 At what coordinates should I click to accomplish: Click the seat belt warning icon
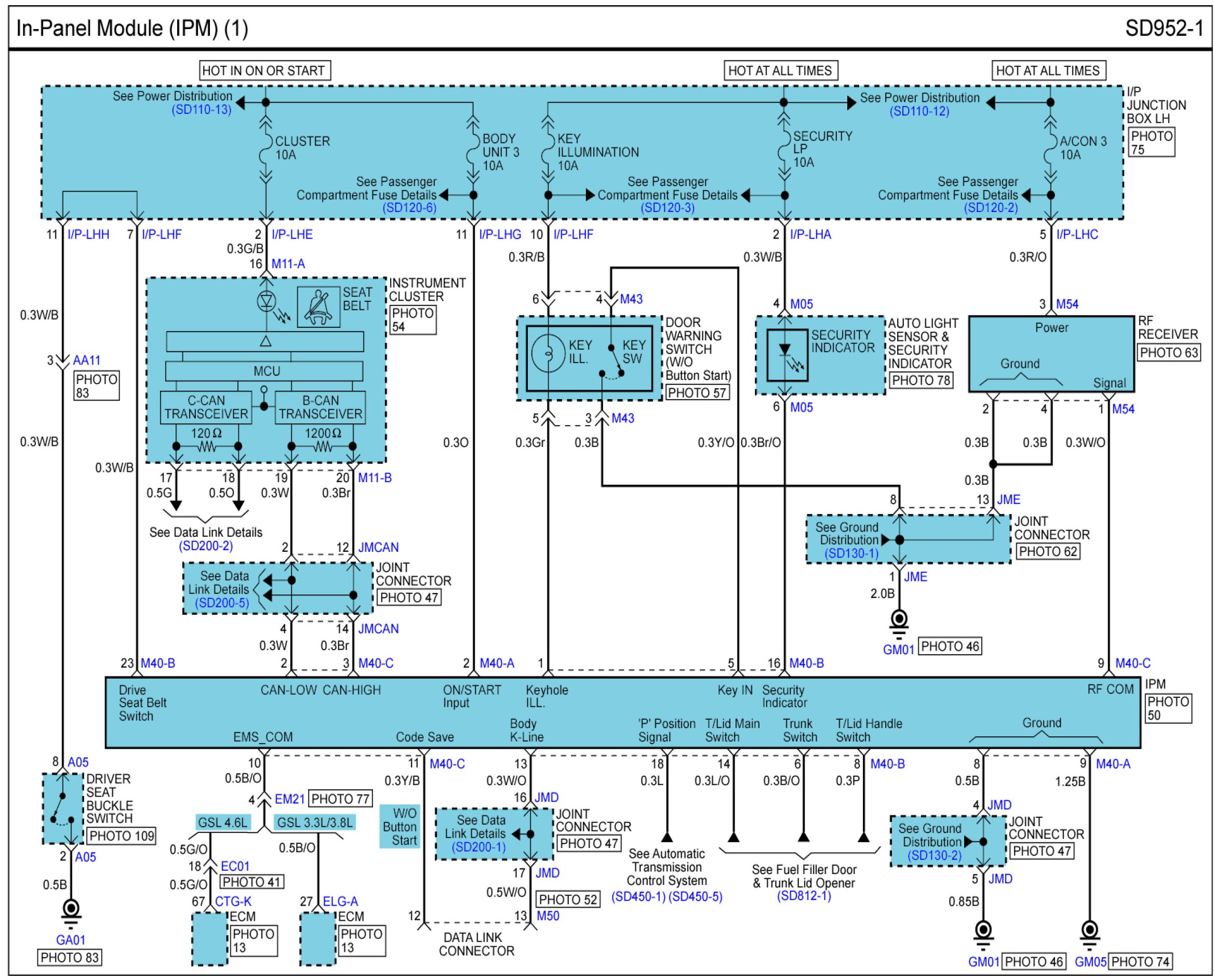pyautogui.click(x=318, y=307)
